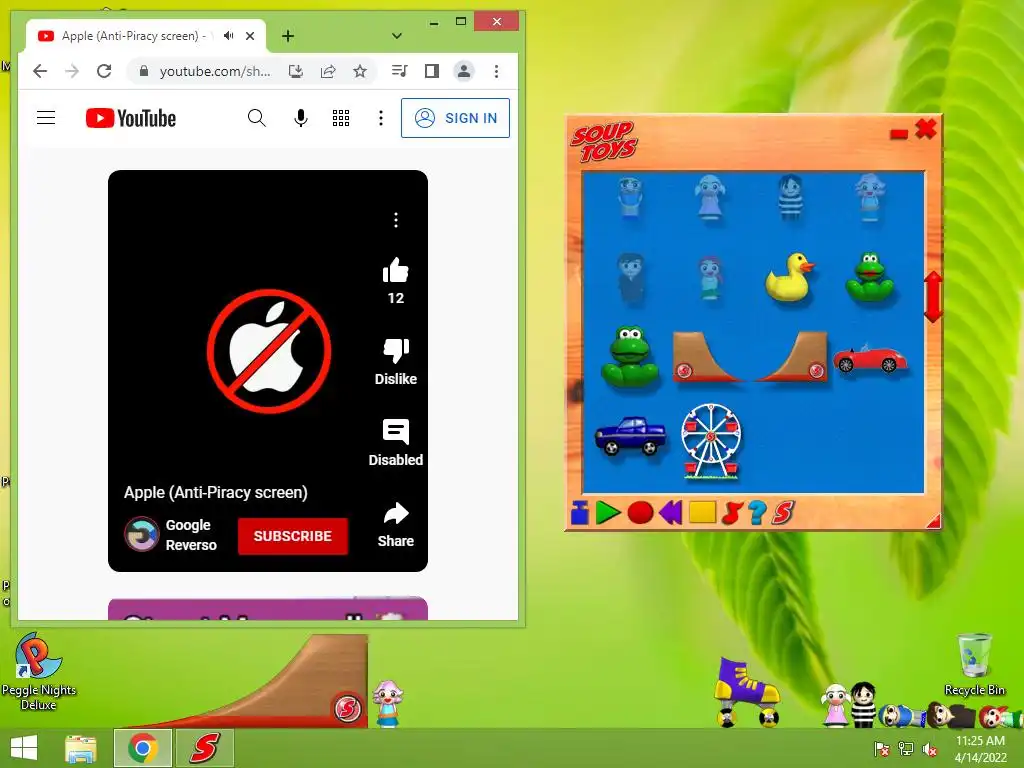Open Chrome's three-dot menu
Viewport: 1024px width, 768px height.
point(496,71)
